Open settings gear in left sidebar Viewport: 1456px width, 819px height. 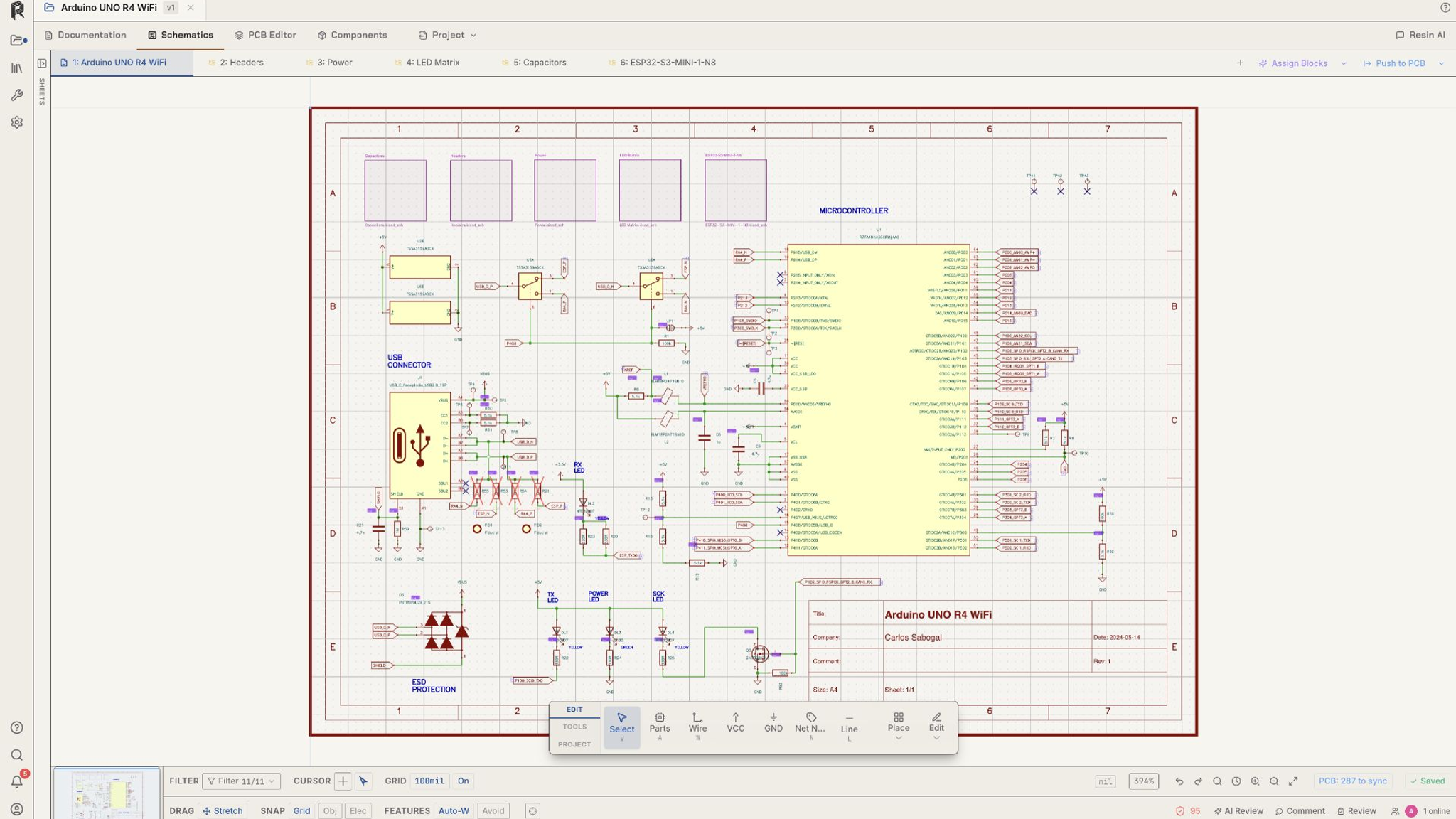tap(17, 122)
